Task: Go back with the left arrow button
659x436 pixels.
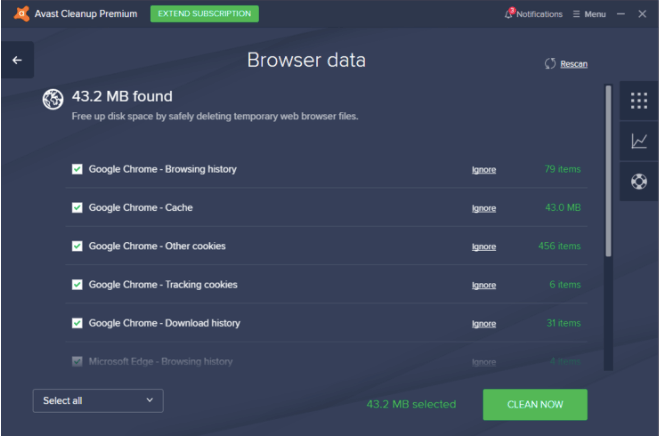Action: [x=17, y=60]
